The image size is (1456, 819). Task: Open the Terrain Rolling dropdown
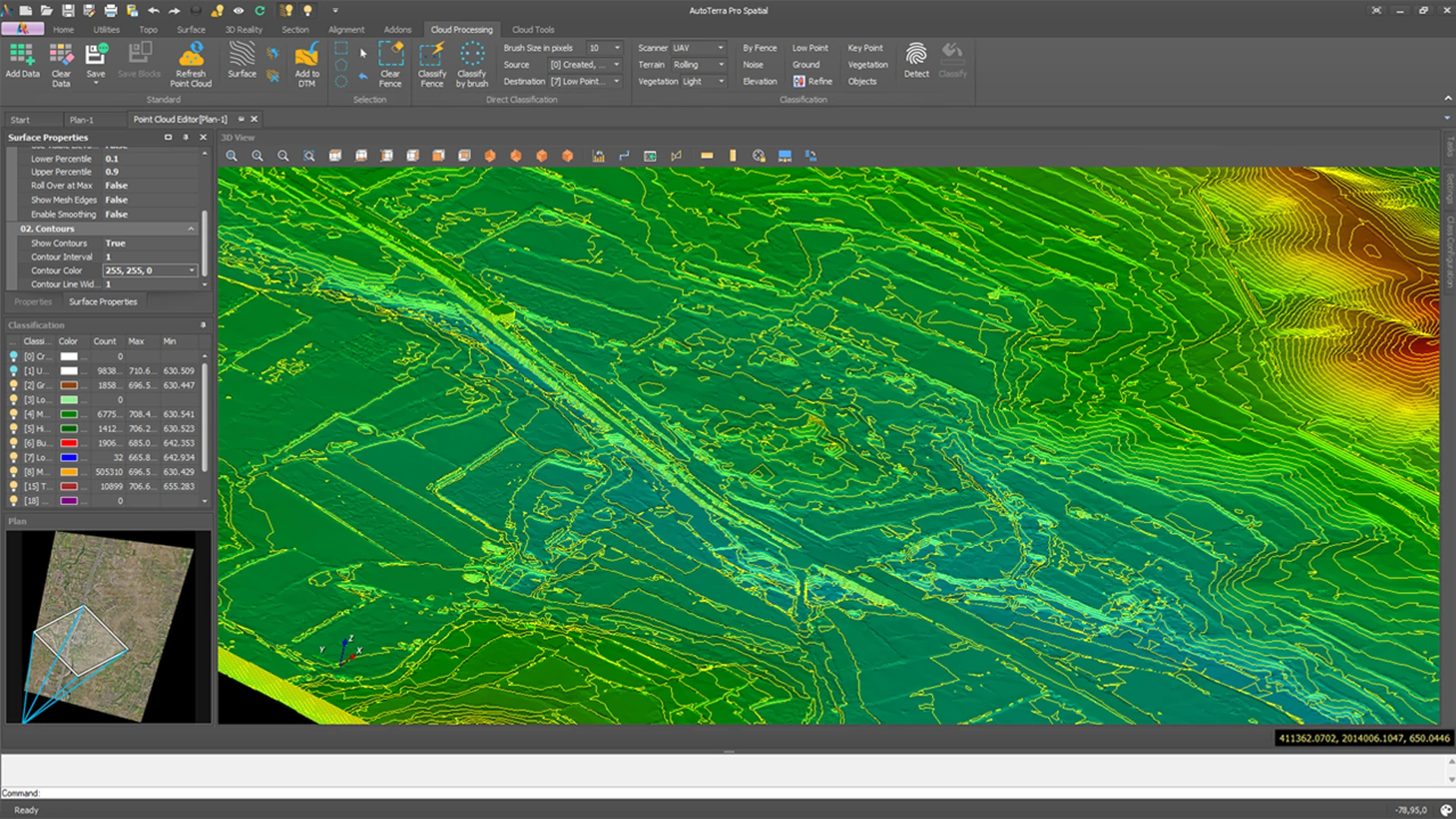tap(720, 64)
